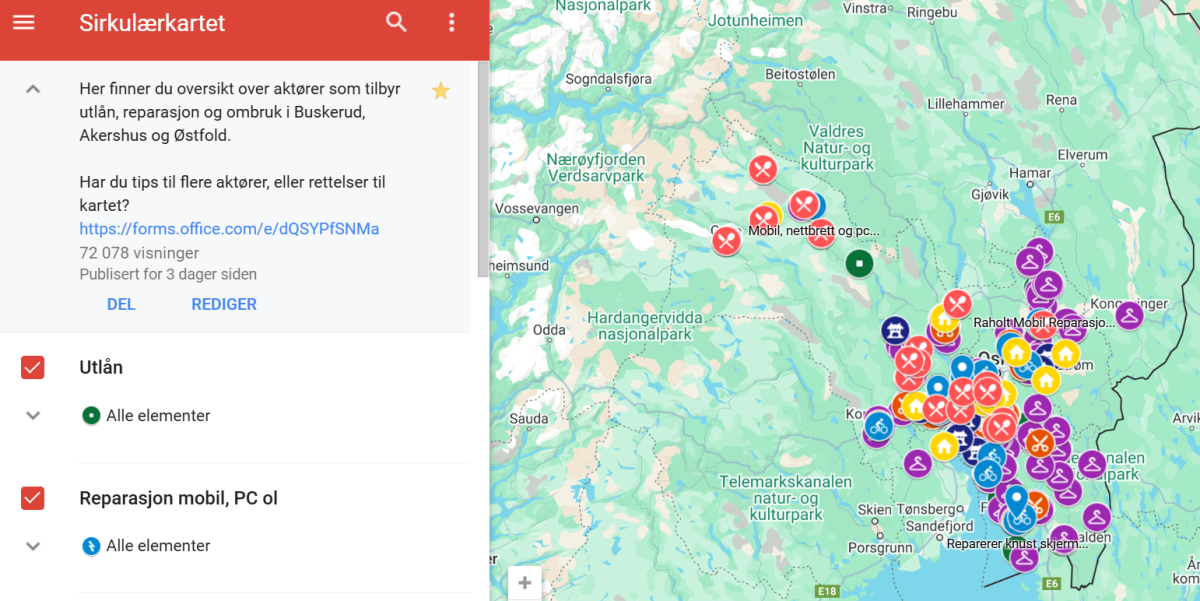Viewport: 1200px width, 601px height.
Task: Click the green Utlån marker on the map
Action: click(859, 264)
